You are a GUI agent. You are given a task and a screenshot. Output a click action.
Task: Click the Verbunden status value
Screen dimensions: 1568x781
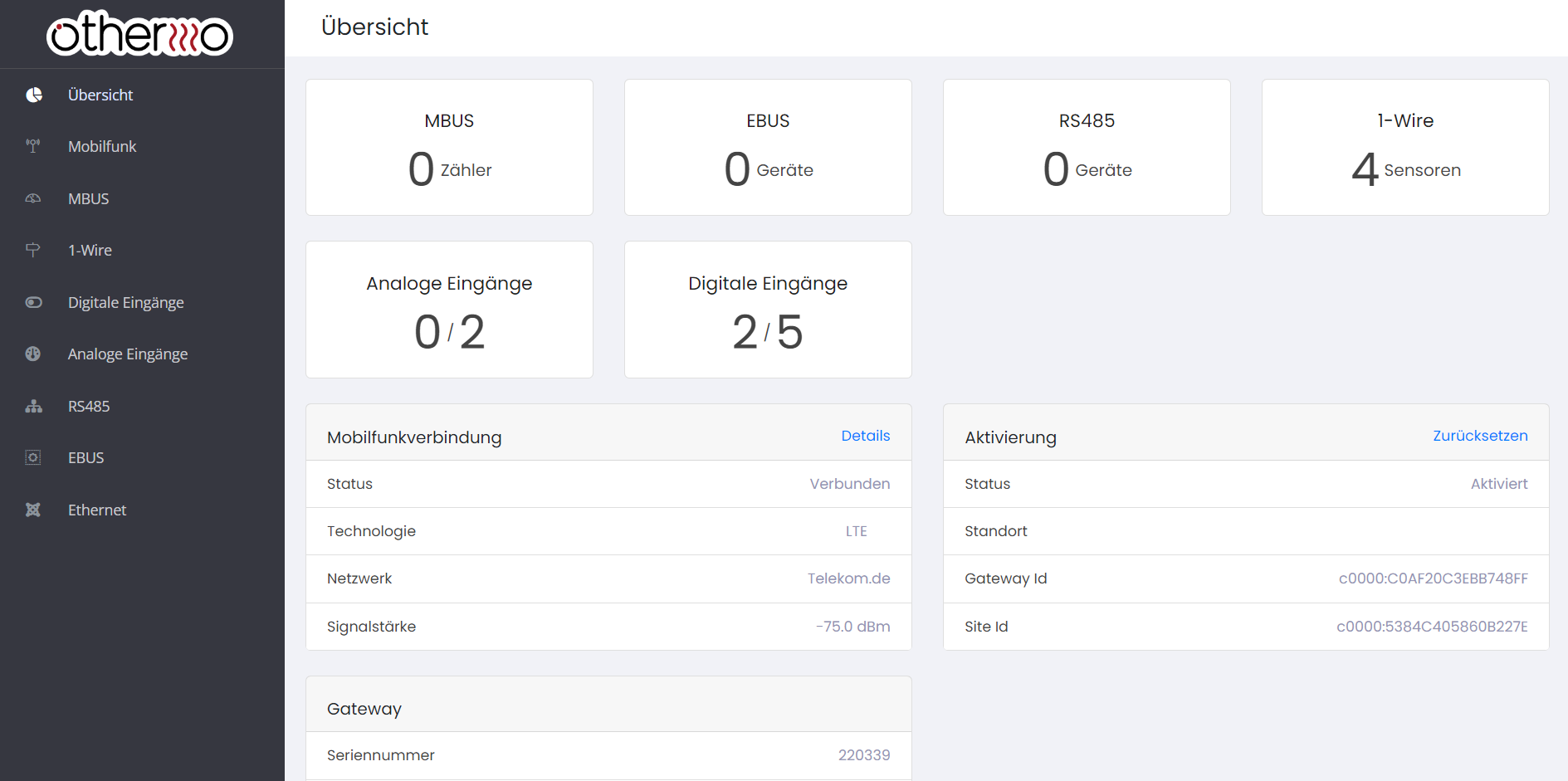click(x=850, y=484)
